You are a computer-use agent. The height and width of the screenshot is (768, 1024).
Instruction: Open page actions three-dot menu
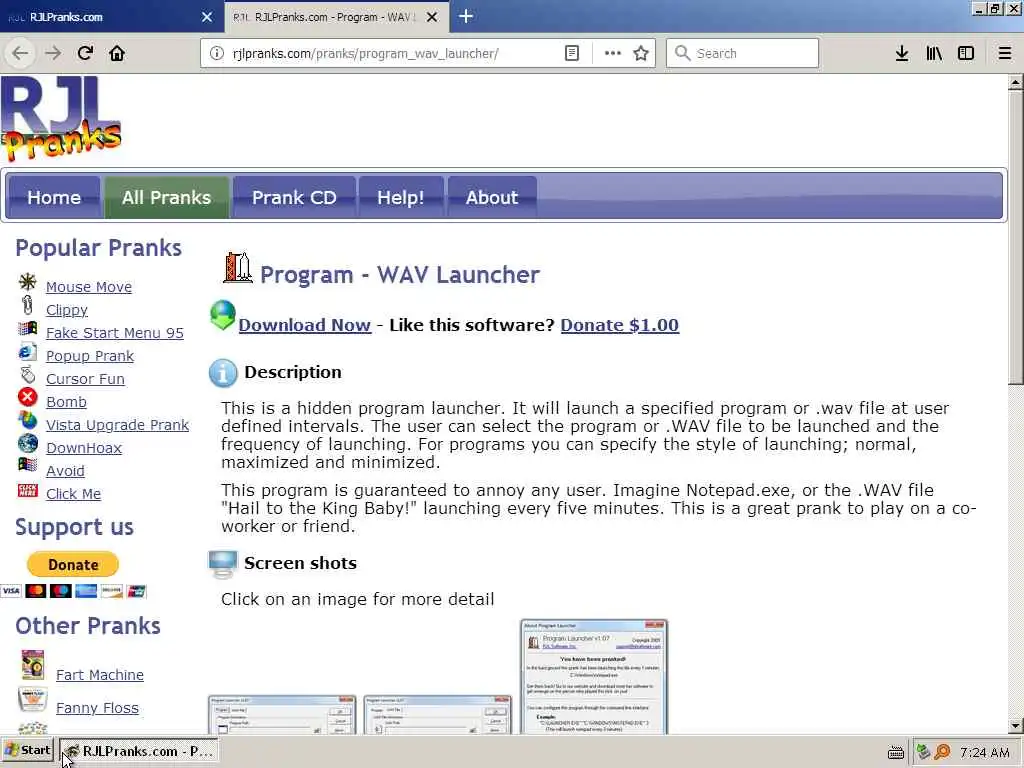coord(613,53)
